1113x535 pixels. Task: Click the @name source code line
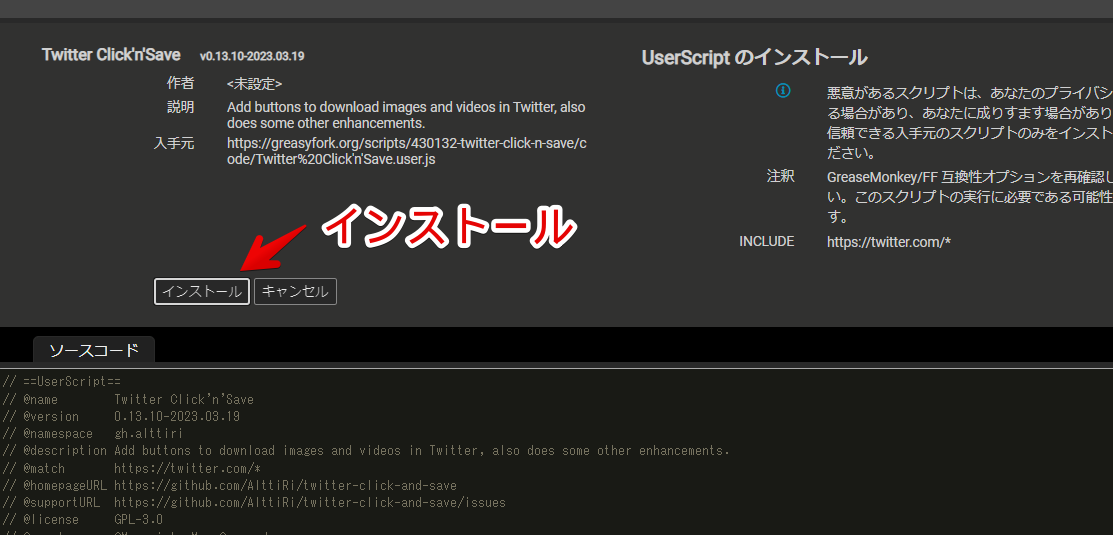(128, 399)
